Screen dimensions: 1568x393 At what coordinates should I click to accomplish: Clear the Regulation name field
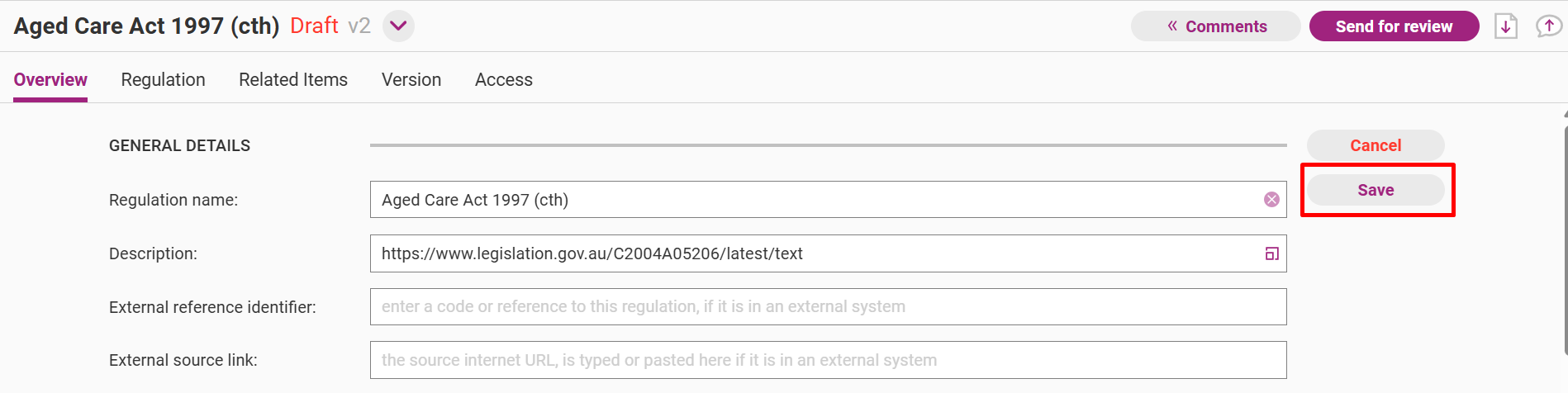pos(1271,200)
